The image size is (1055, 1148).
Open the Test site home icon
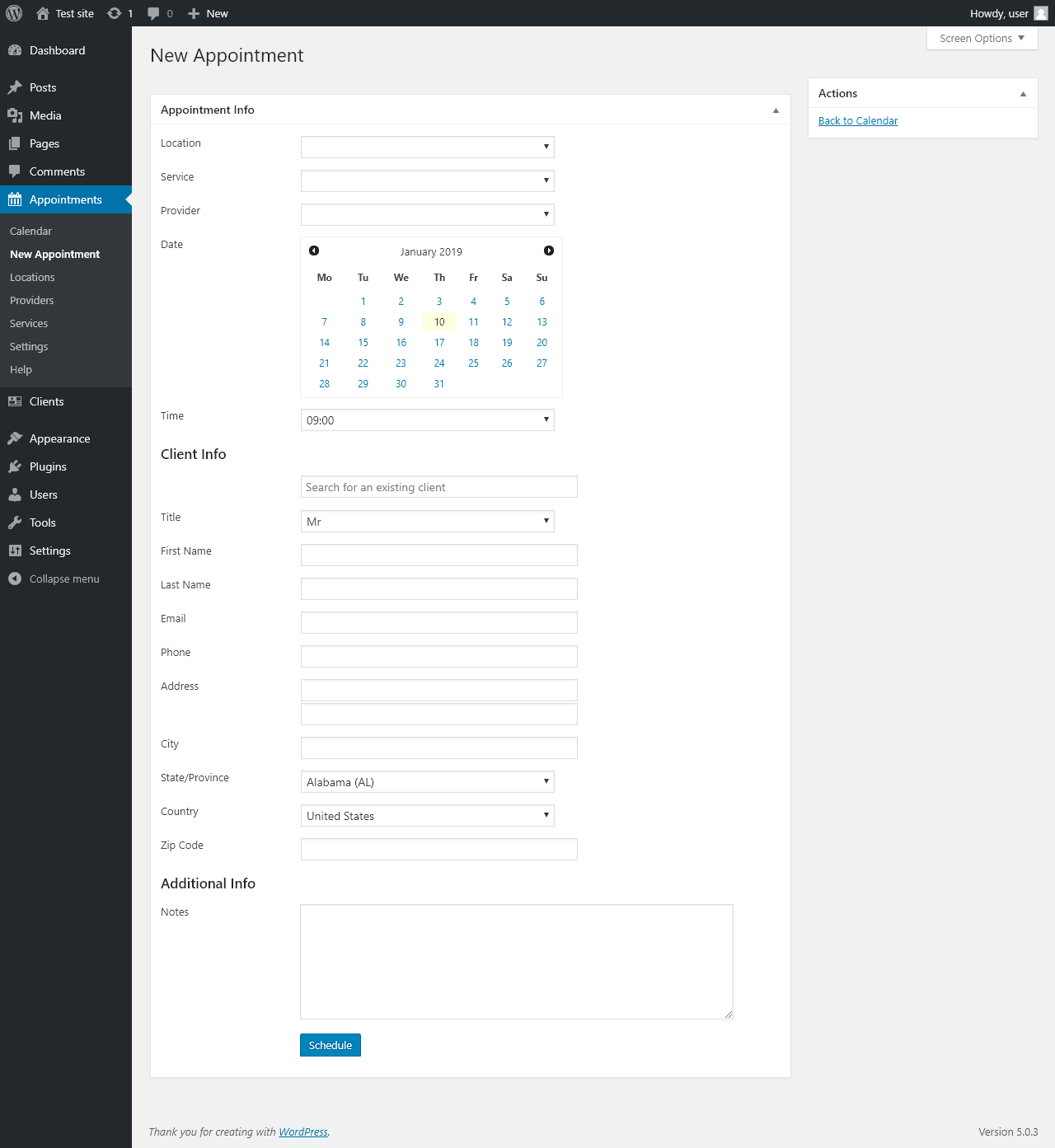(x=43, y=13)
